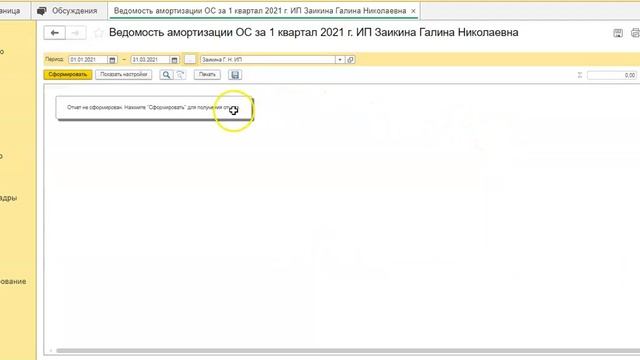Click the Печать button
Viewport: 640px width, 360px height.
(x=207, y=75)
